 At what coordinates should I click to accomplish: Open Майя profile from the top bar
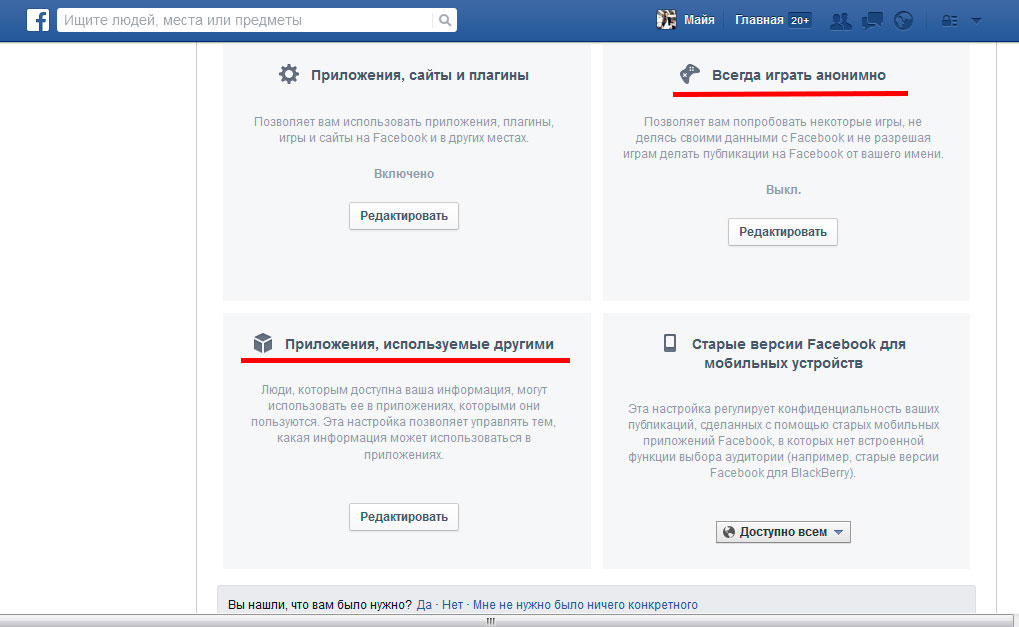pyautogui.click(x=686, y=20)
